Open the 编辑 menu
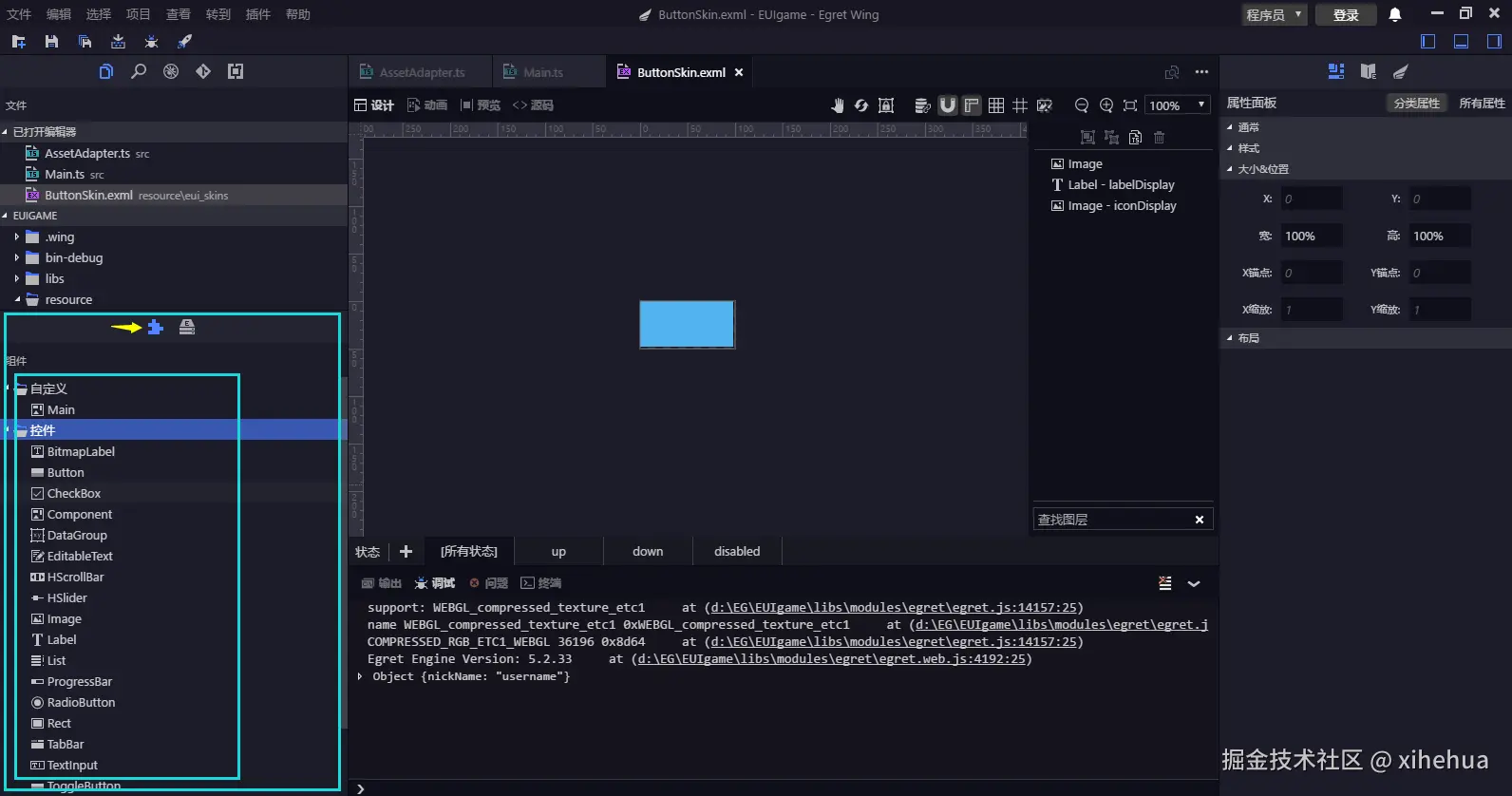The width and height of the screenshot is (1512, 796). point(59,14)
